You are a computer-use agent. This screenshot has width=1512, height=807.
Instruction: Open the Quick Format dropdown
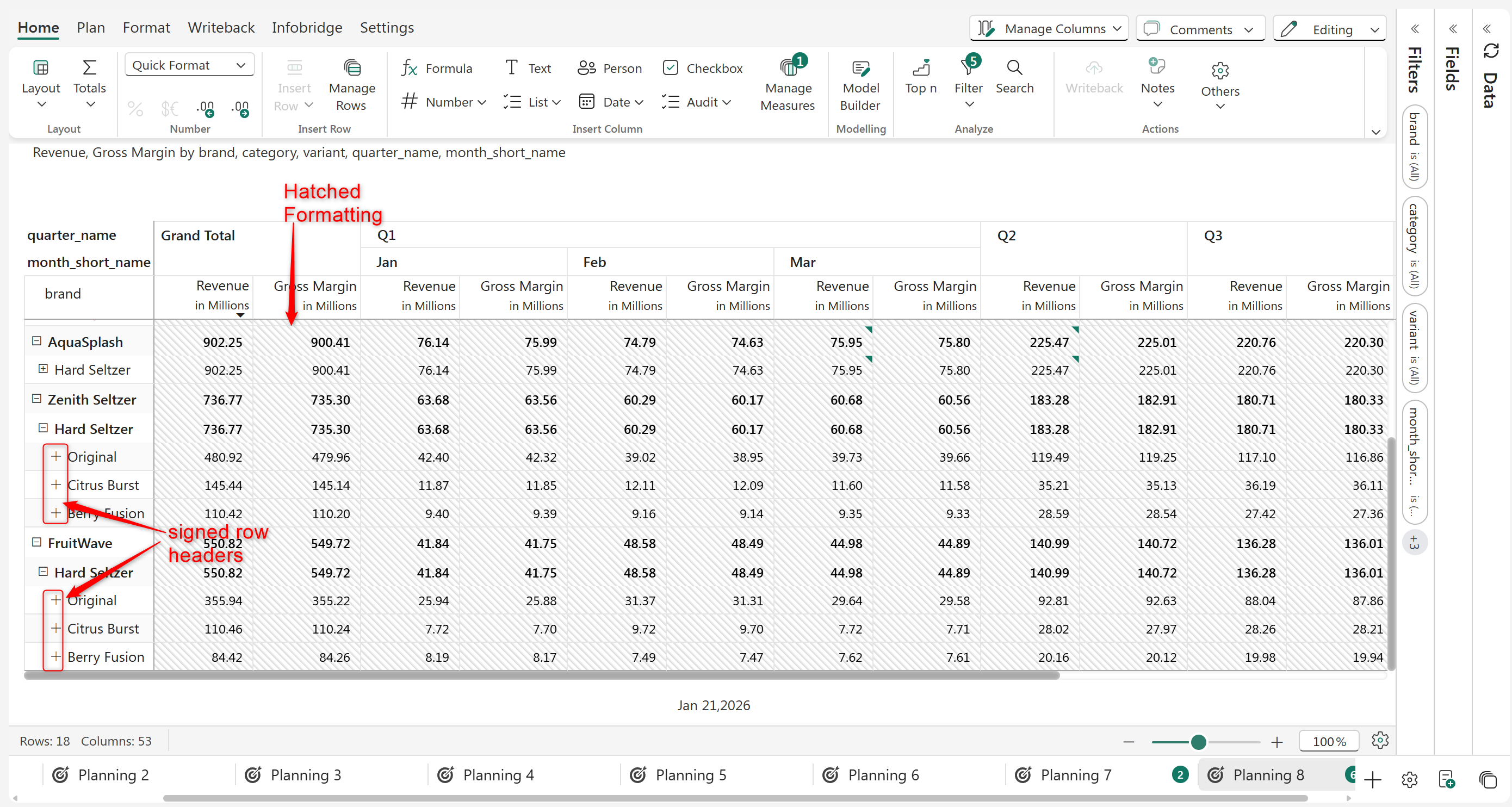click(x=189, y=65)
